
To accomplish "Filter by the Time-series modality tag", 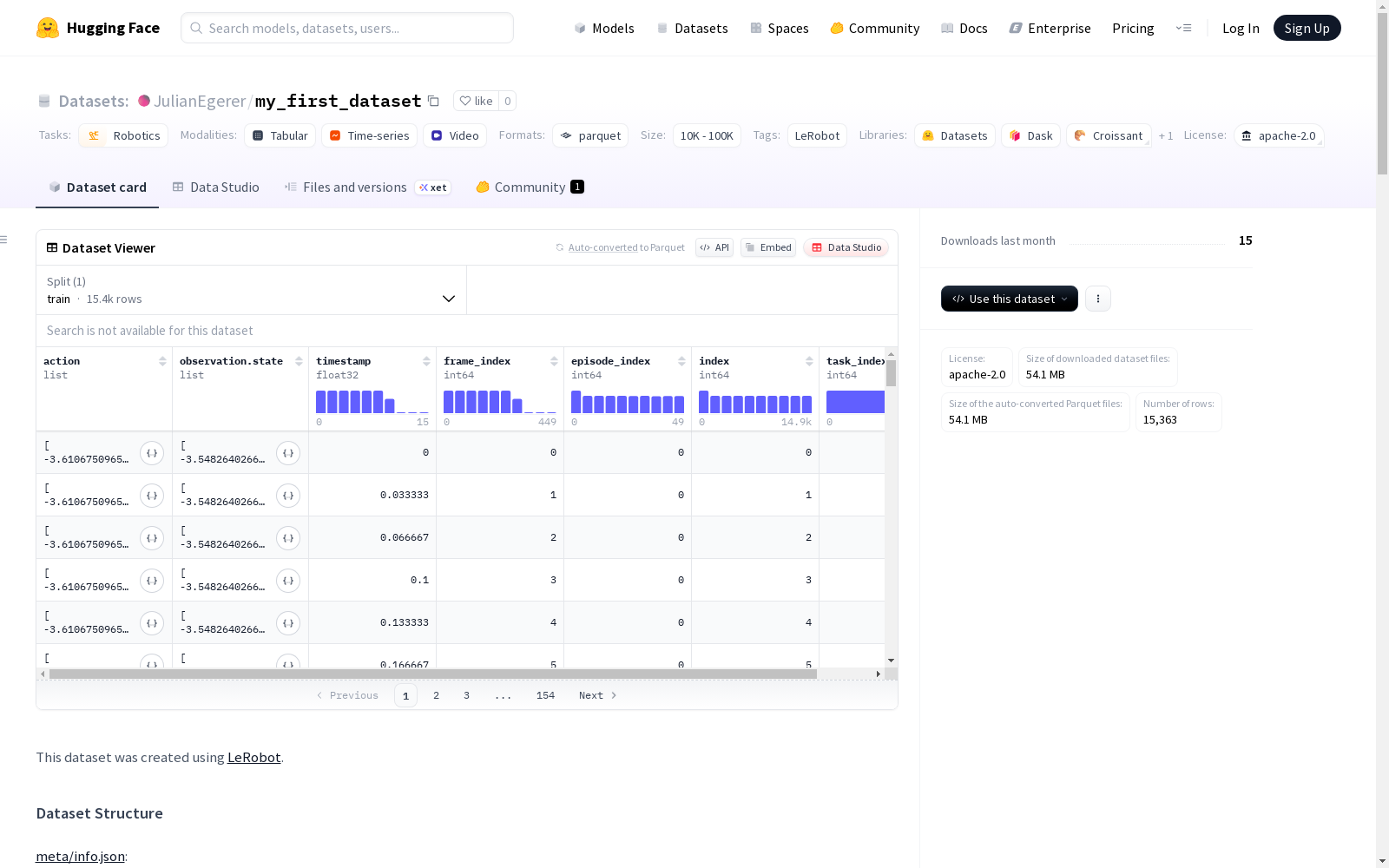I will tap(369, 135).
